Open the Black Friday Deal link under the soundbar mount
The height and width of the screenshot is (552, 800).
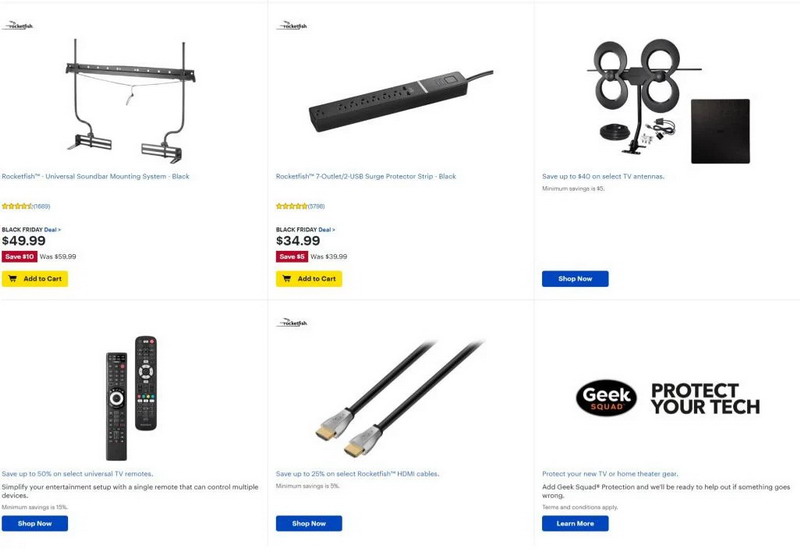pos(52,230)
